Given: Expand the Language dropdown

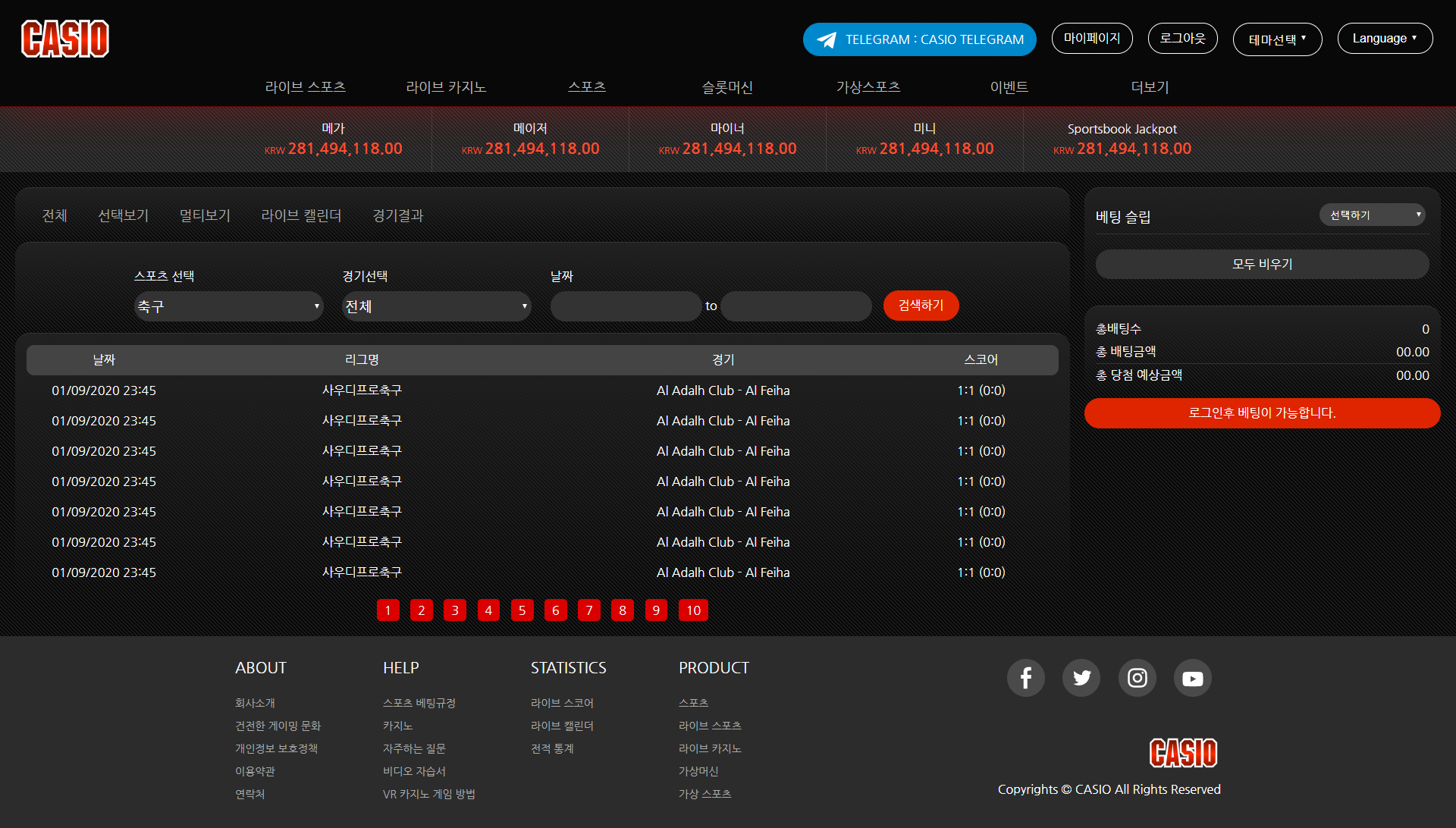Looking at the screenshot, I should 1385,39.
